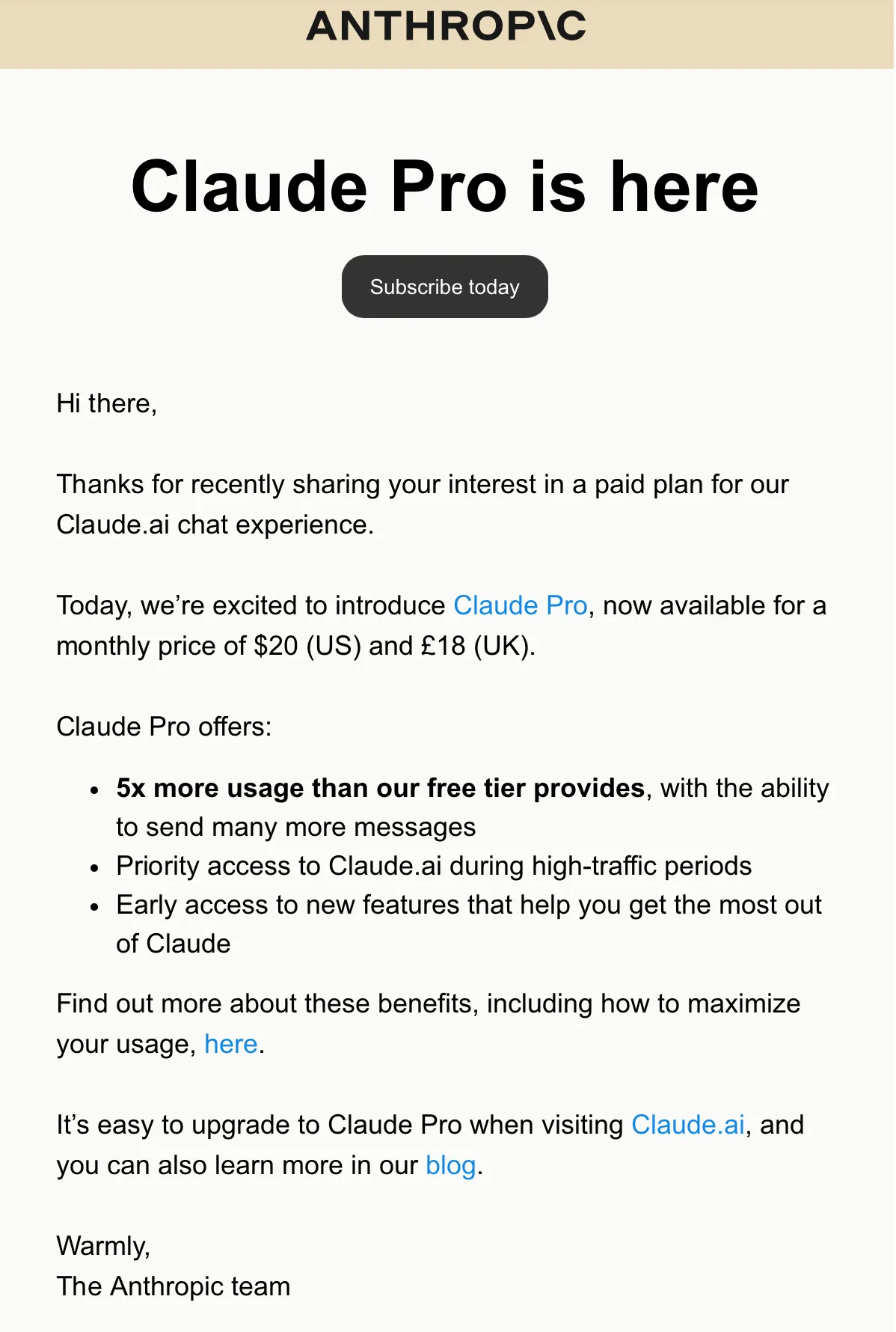Select the "Early access to new features" bullet
Image resolution: width=896 pixels, height=1332 pixels.
click(468, 905)
